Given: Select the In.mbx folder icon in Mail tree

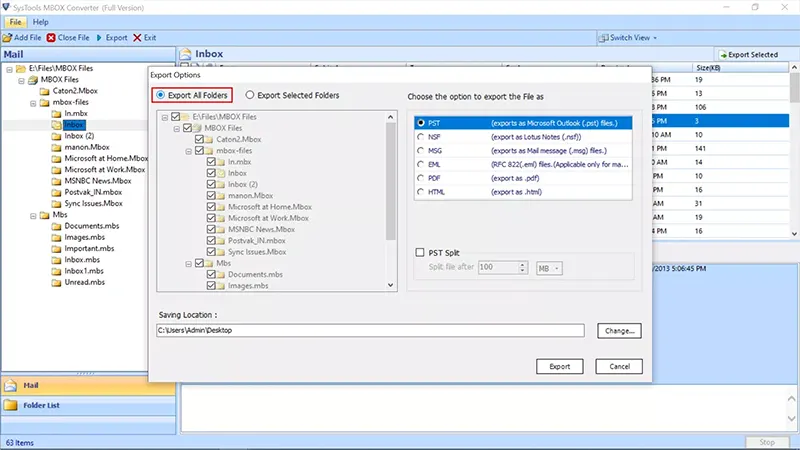Looking at the screenshot, I should [x=56, y=113].
